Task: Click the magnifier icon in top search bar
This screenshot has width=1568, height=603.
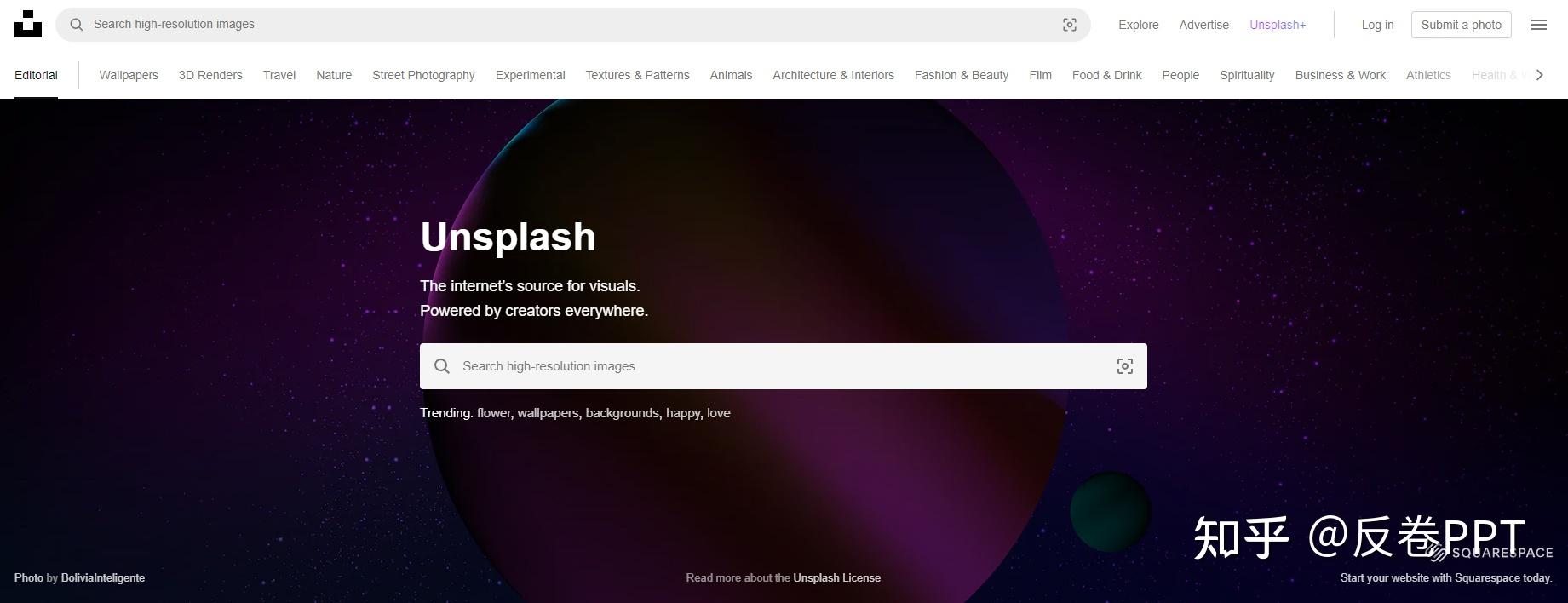Action: coord(77,25)
